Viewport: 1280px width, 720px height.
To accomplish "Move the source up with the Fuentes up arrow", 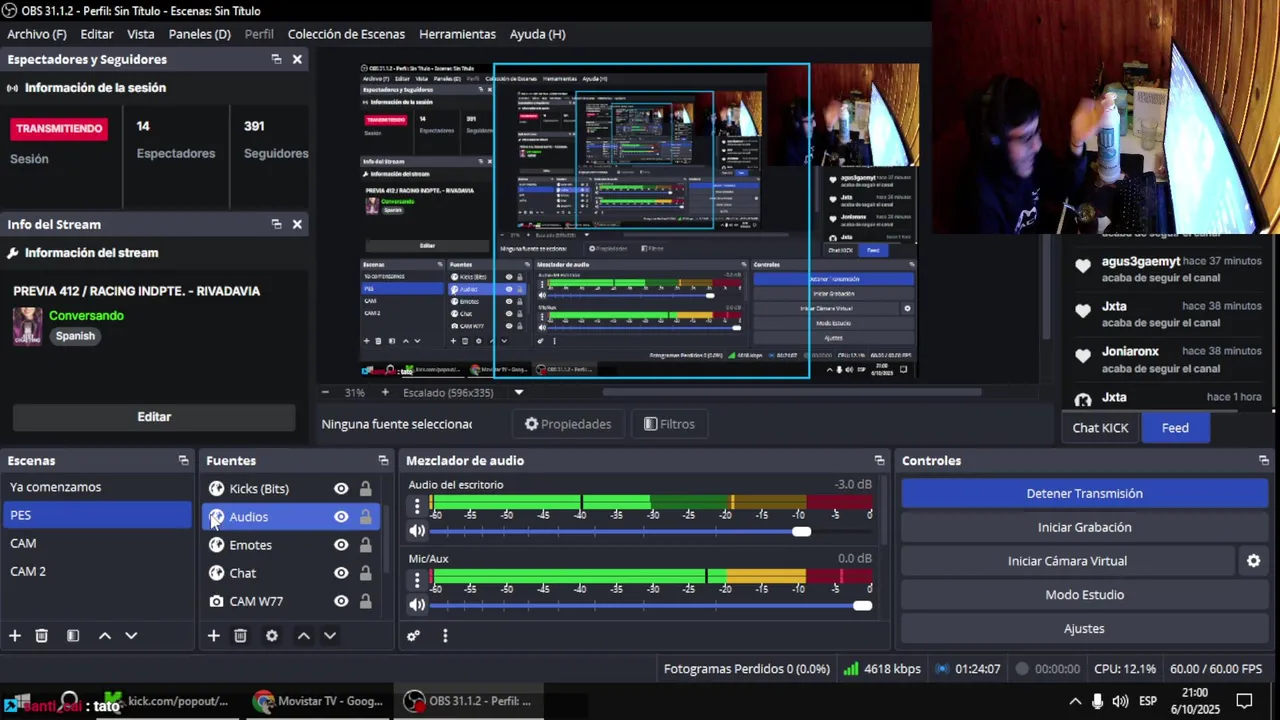I will coord(303,636).
